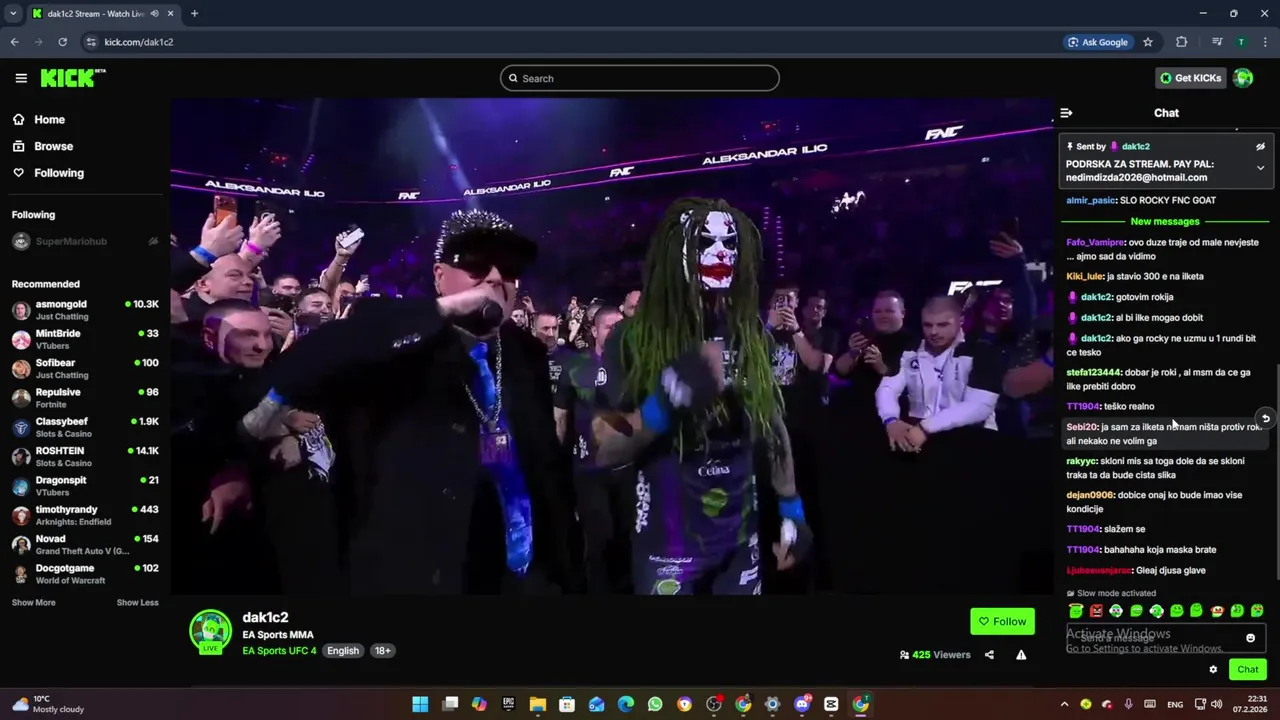Open Windows Start menu
This screenshot has height=720, width=1280.
click(x=420, y=704)
